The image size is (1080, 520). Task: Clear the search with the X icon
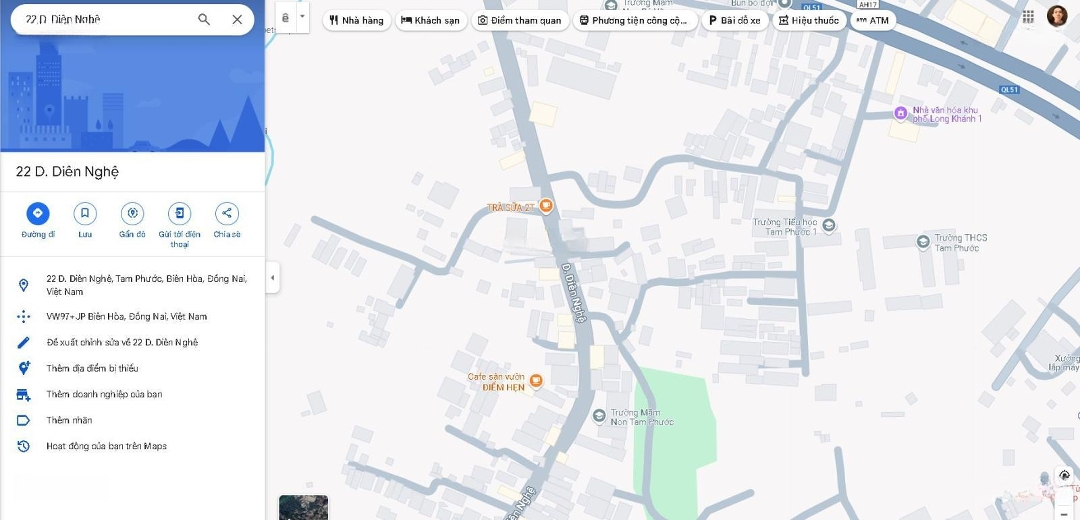click(x=237, y=19)
